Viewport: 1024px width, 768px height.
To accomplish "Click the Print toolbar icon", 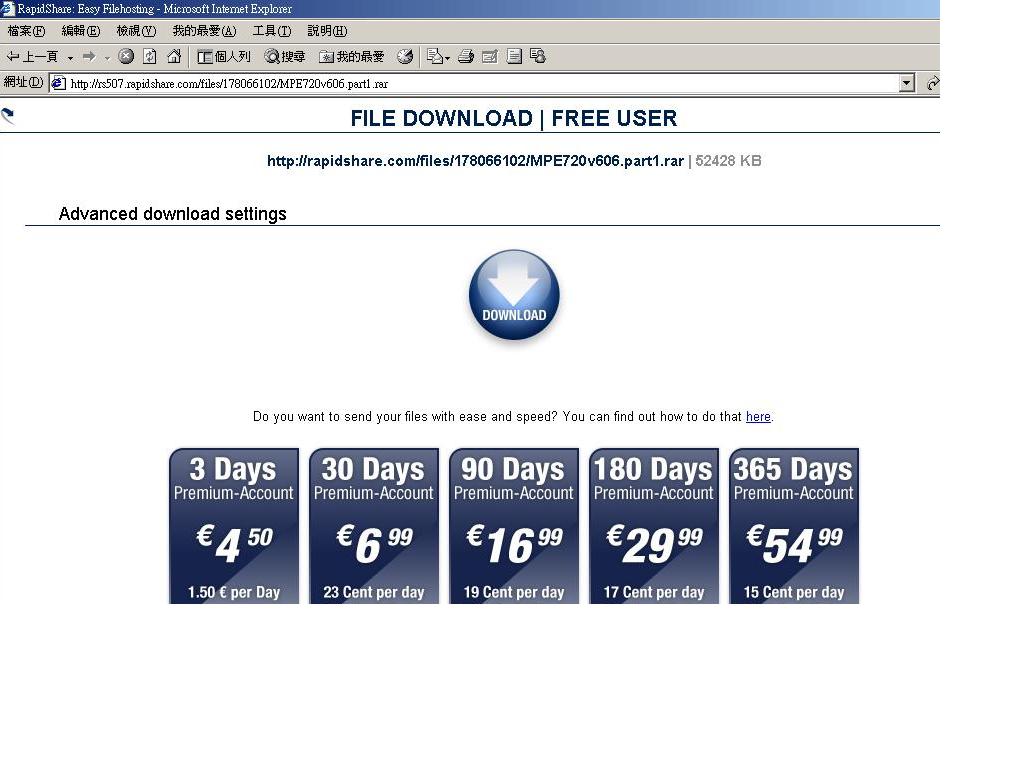I will pos(465,57).
